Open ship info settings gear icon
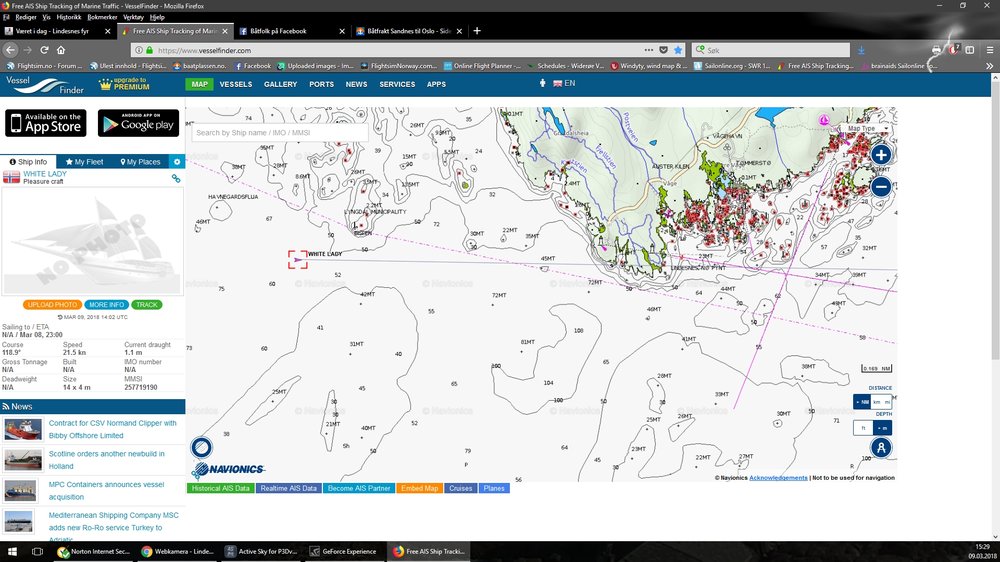The image size is (1000, 562). point(177,162)
